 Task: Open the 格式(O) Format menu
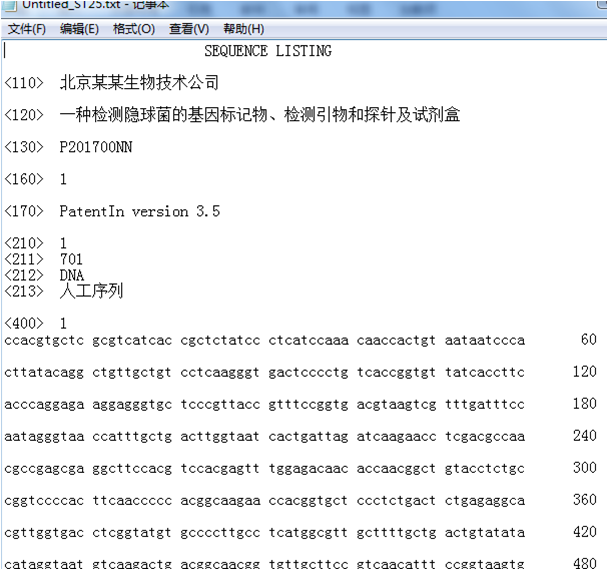click(133, 29)
